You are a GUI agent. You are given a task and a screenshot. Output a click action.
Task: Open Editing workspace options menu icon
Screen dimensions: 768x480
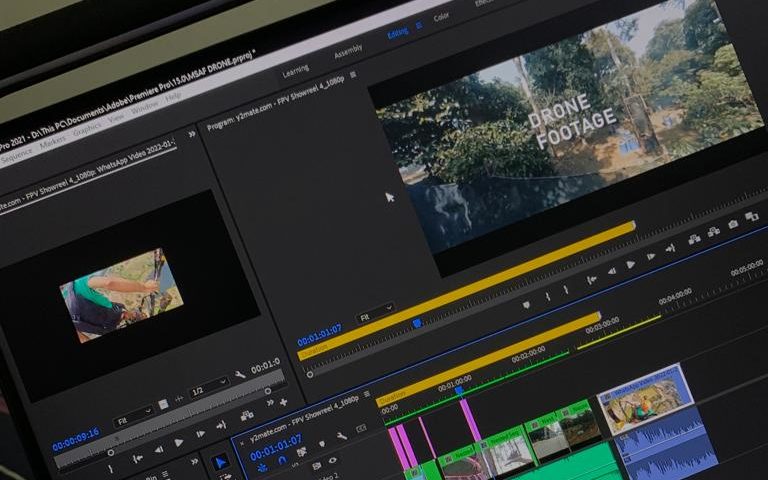point(419,25)
